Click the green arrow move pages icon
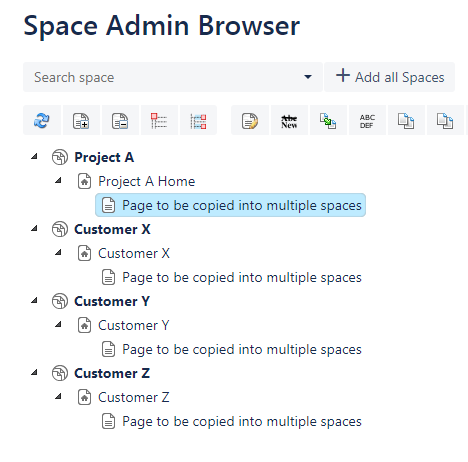The height and width of the screenshot is (462, 468). (328, 120)
